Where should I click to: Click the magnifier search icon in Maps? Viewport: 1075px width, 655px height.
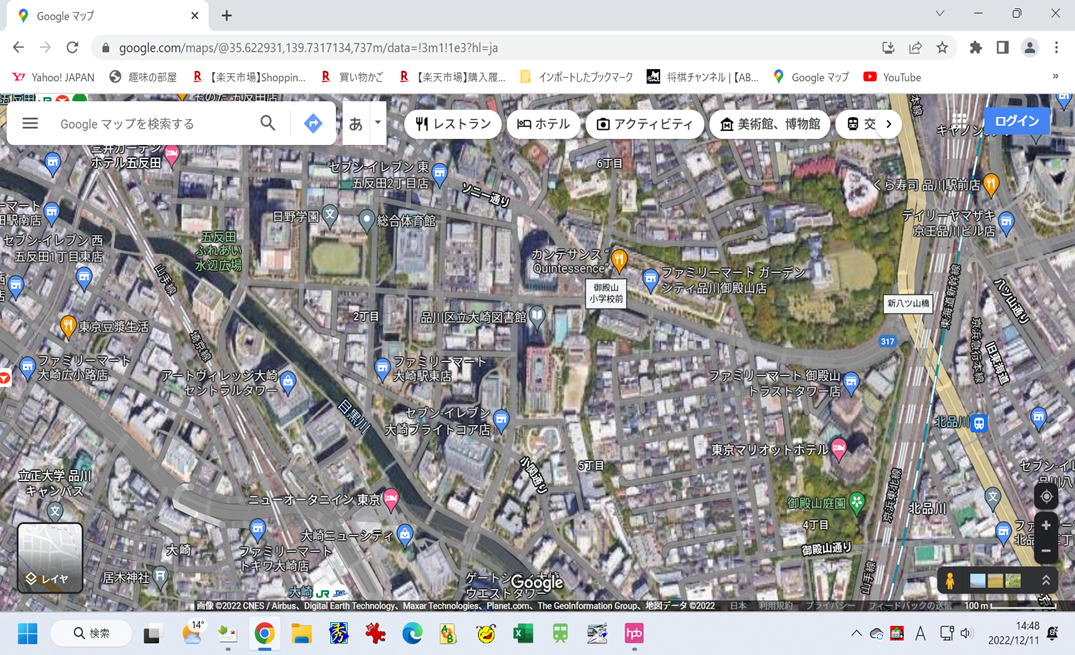(x=267, y=123)
